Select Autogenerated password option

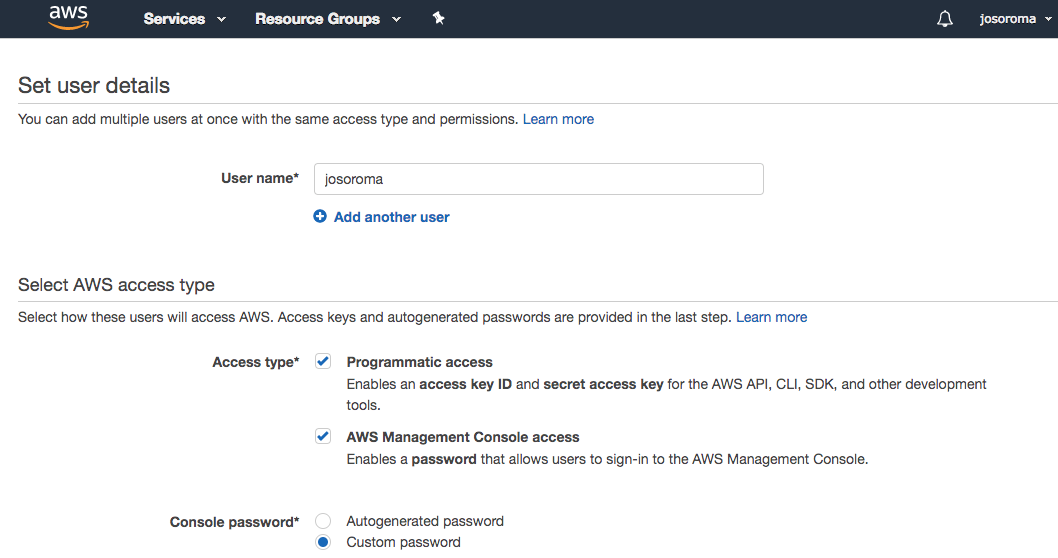point(323,521)
